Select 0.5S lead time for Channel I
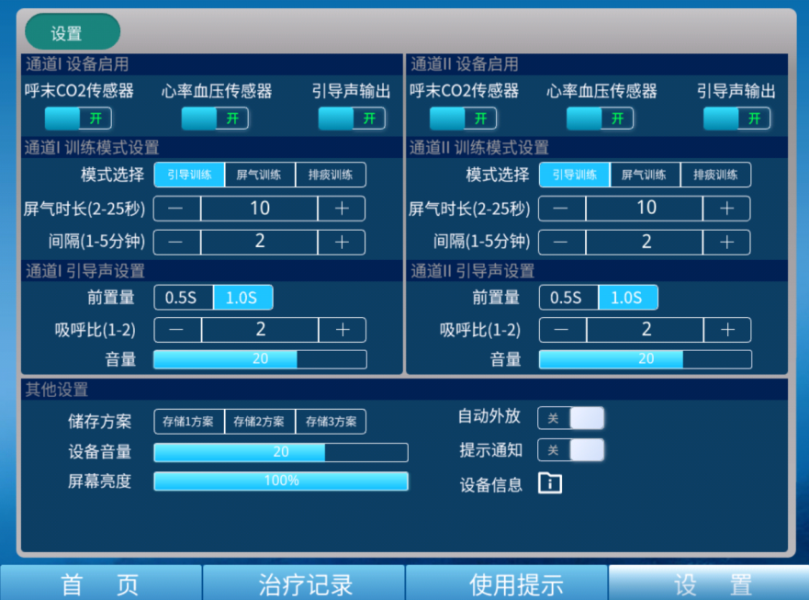The image size is (809, 600). (182, 298)
